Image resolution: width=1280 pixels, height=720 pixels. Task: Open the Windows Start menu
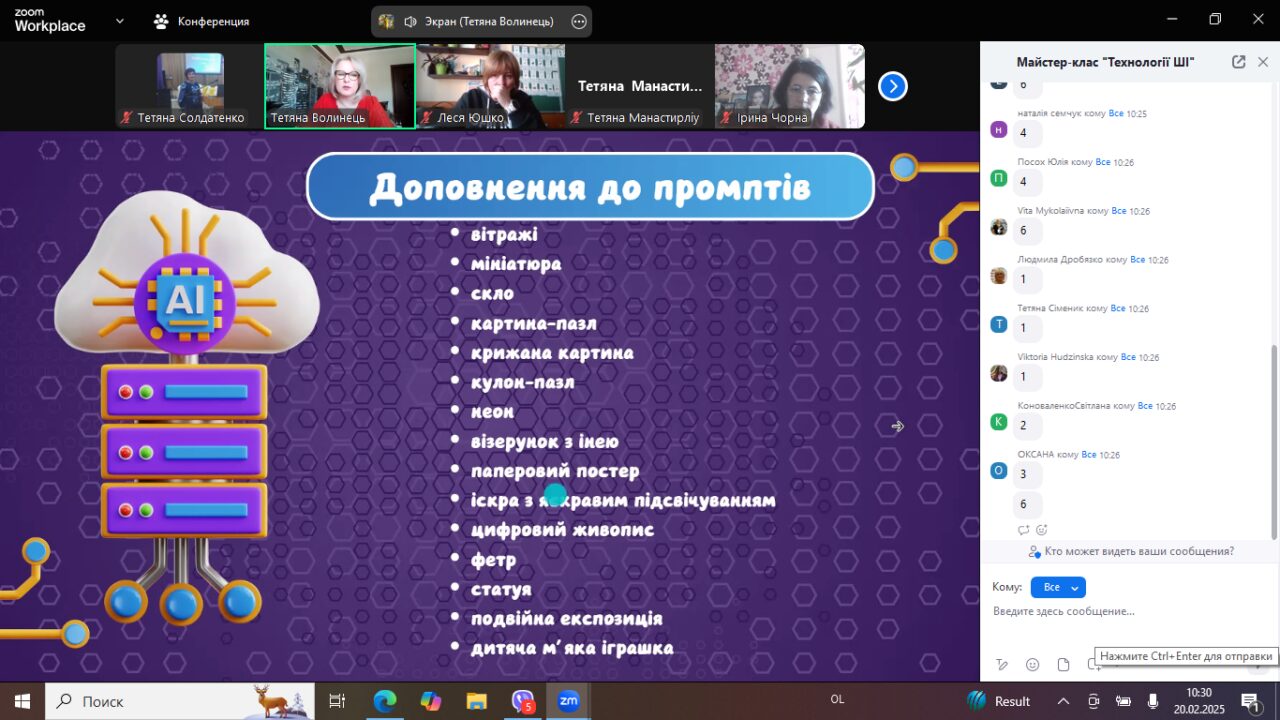tap(22, 701)
